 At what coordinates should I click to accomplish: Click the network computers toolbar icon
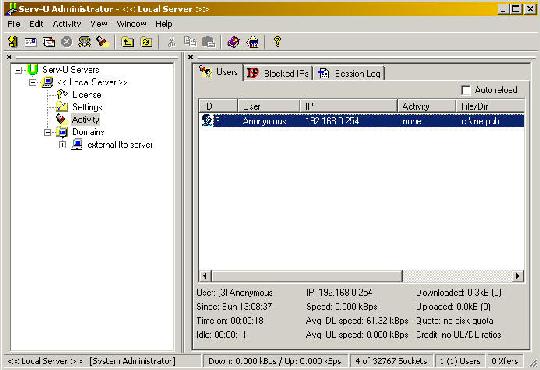coord(84,42)
